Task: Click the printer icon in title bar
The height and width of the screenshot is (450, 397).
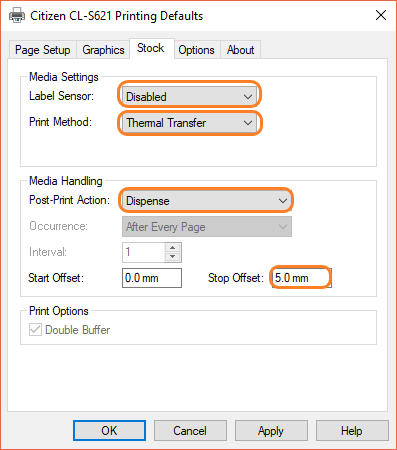Action: [17, 15]
